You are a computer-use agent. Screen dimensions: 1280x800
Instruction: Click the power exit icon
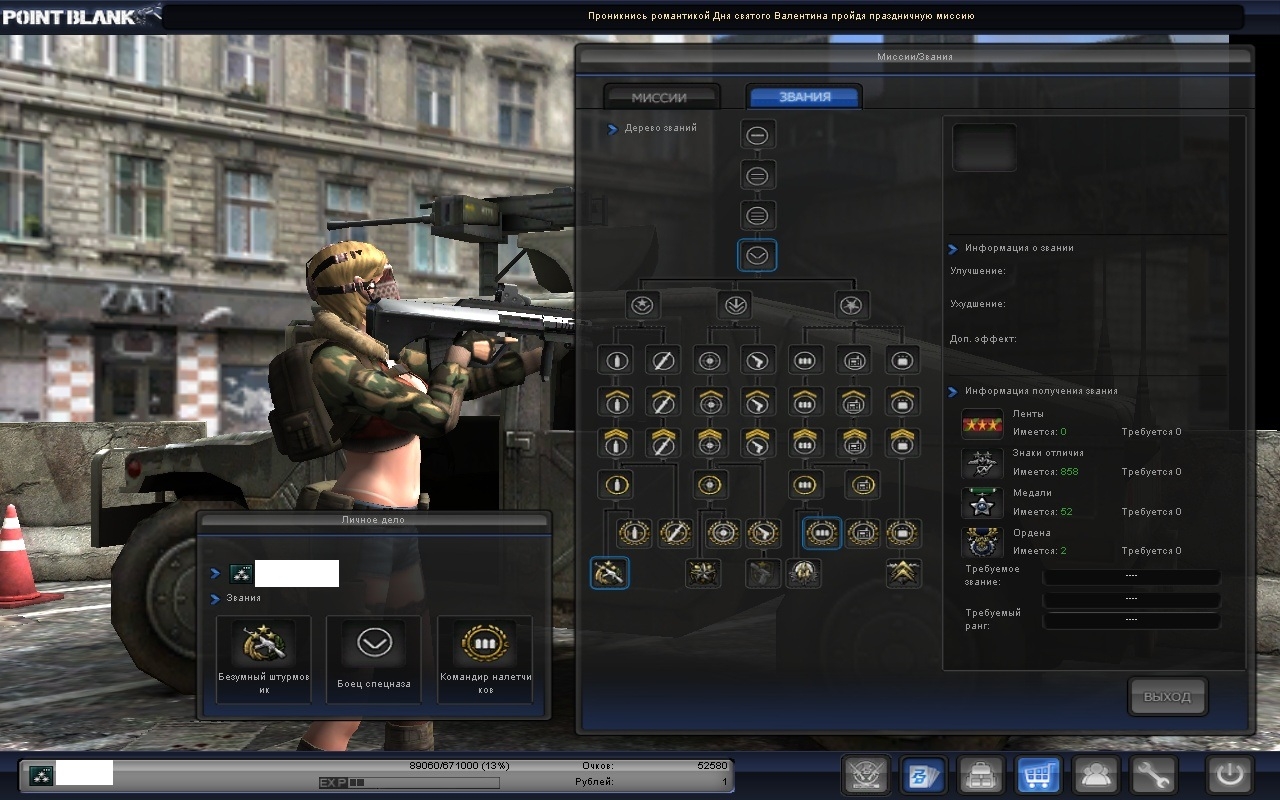point(1229,775)
